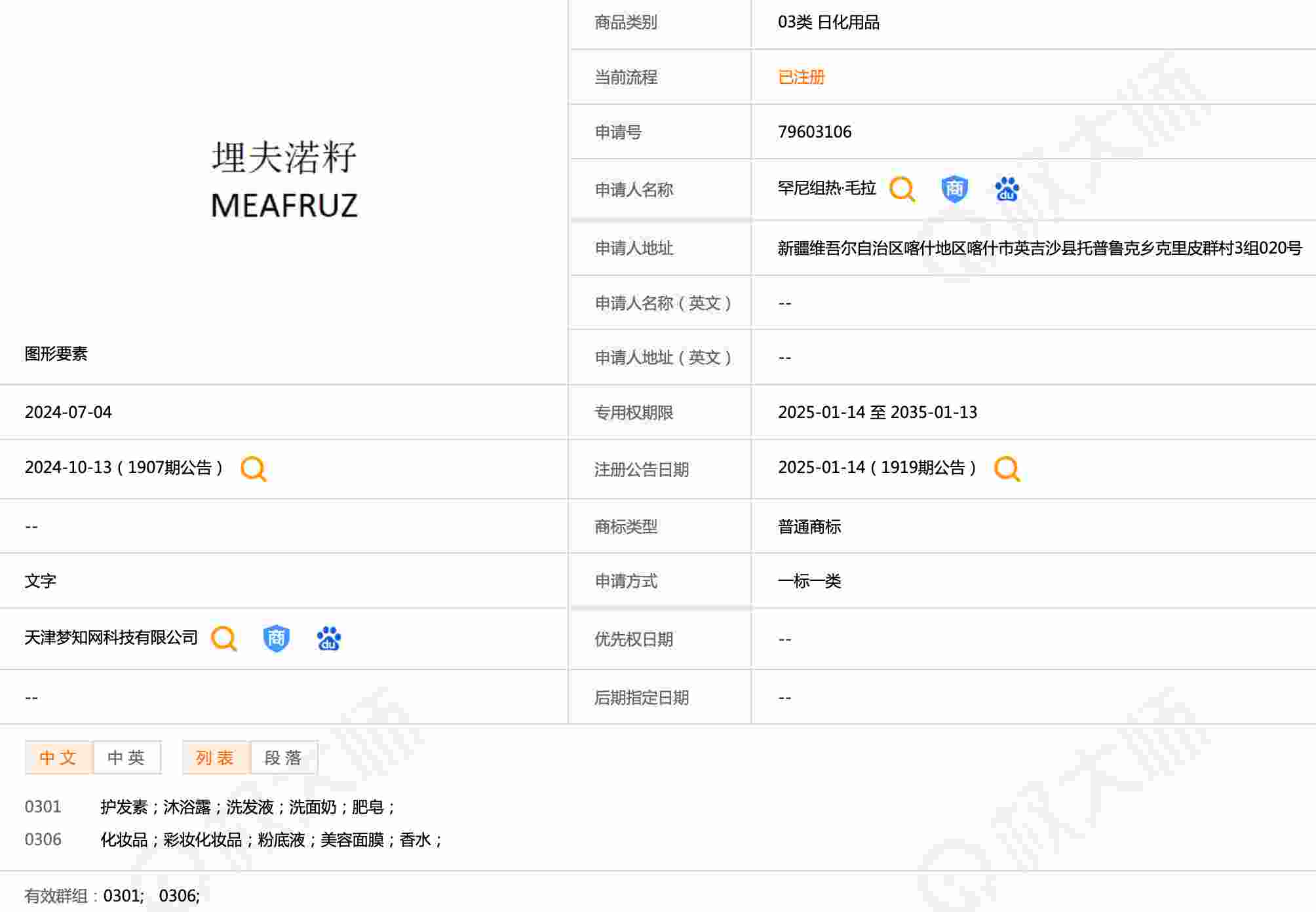Click agency name 天津梦知网科技有限公司
1316x912 pixels.
111,637
